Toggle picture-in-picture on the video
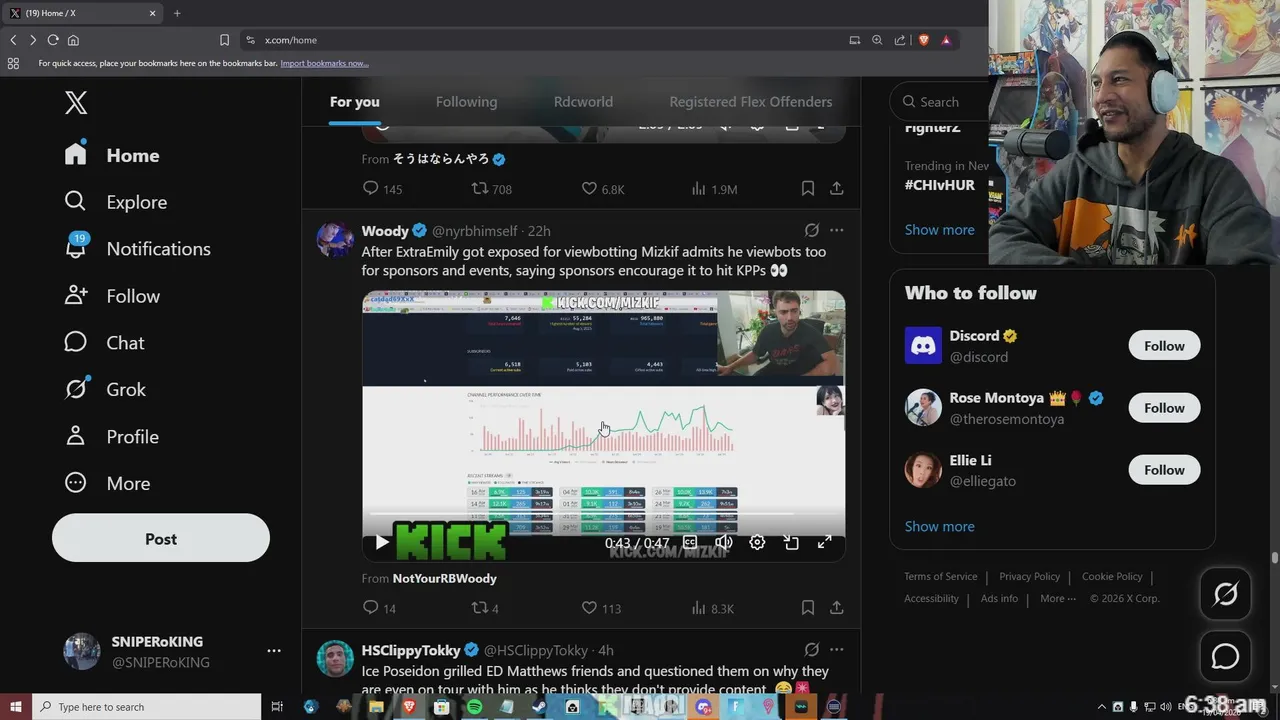 [x=791, y=543]
